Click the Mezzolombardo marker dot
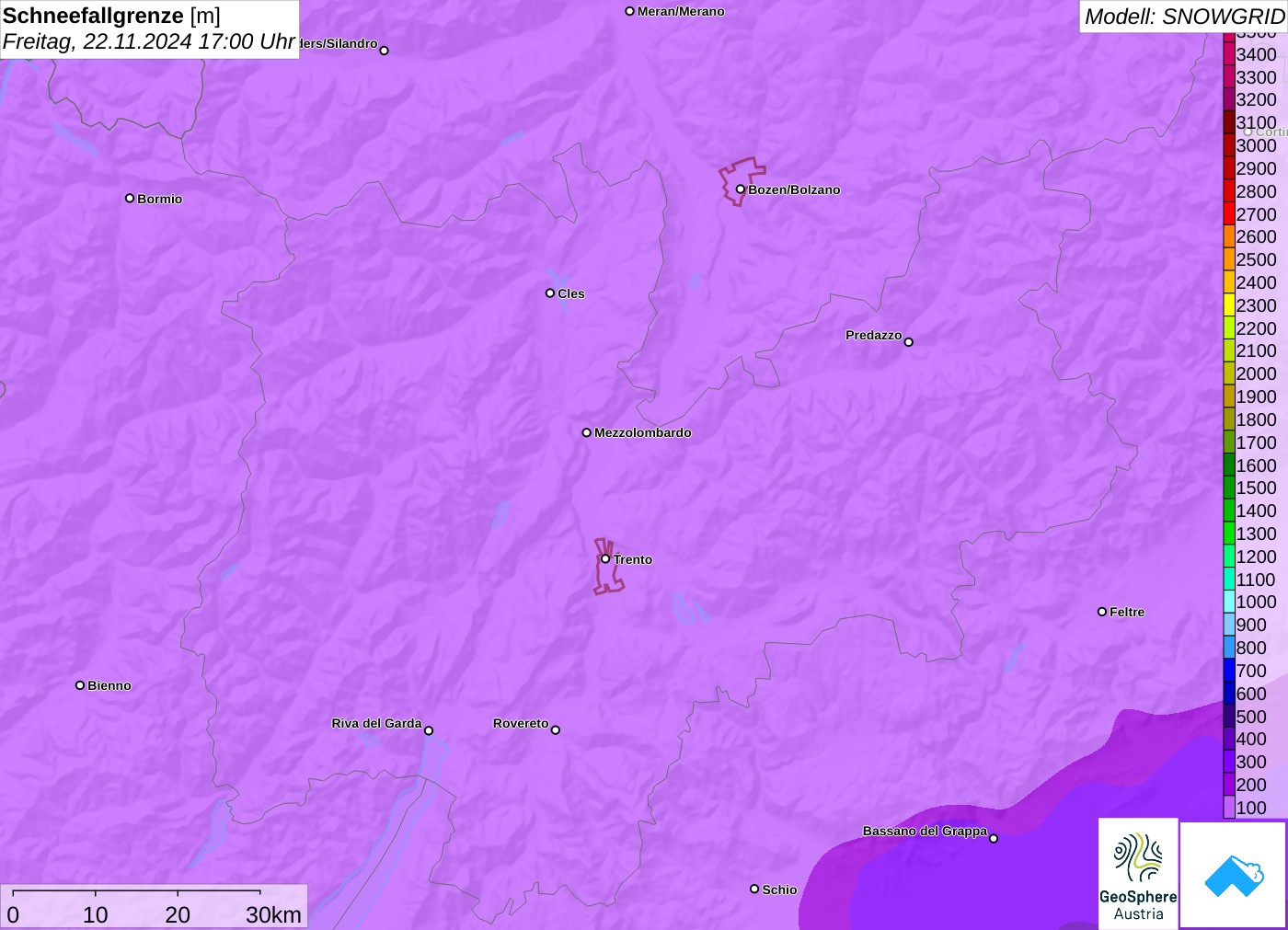 coord(586,432)
